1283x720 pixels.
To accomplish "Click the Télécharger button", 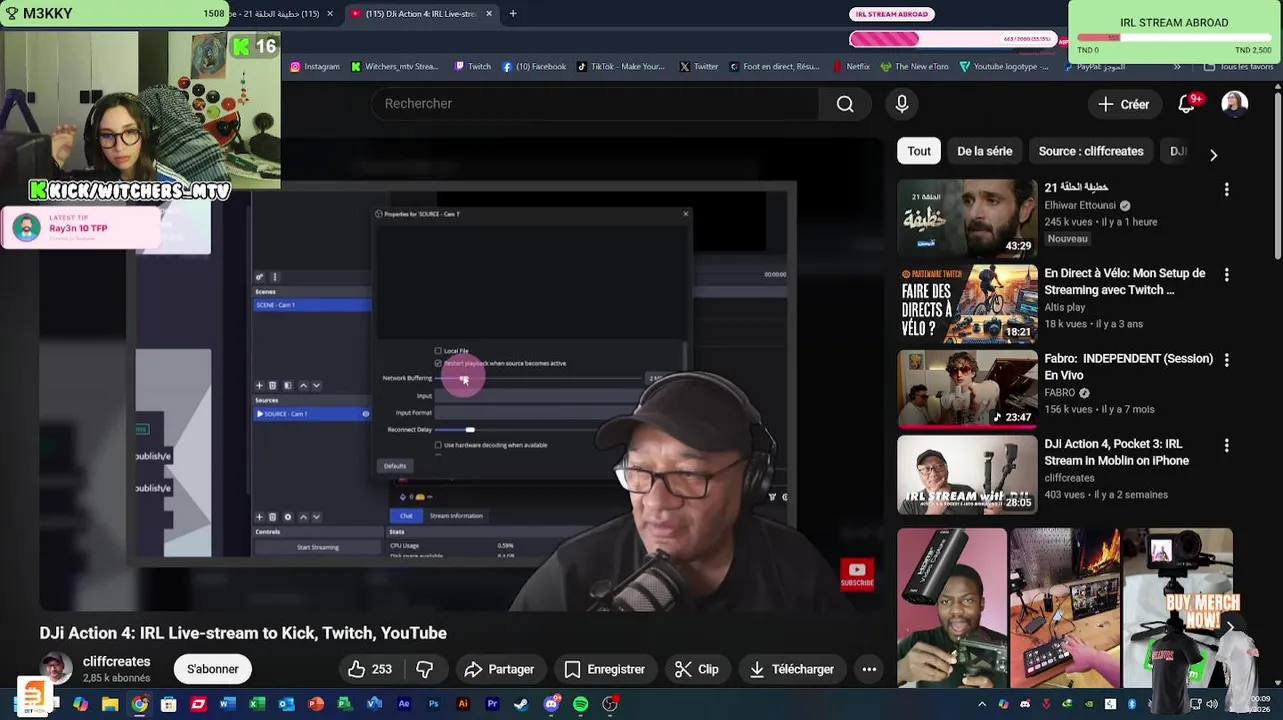I will (791, 669).
